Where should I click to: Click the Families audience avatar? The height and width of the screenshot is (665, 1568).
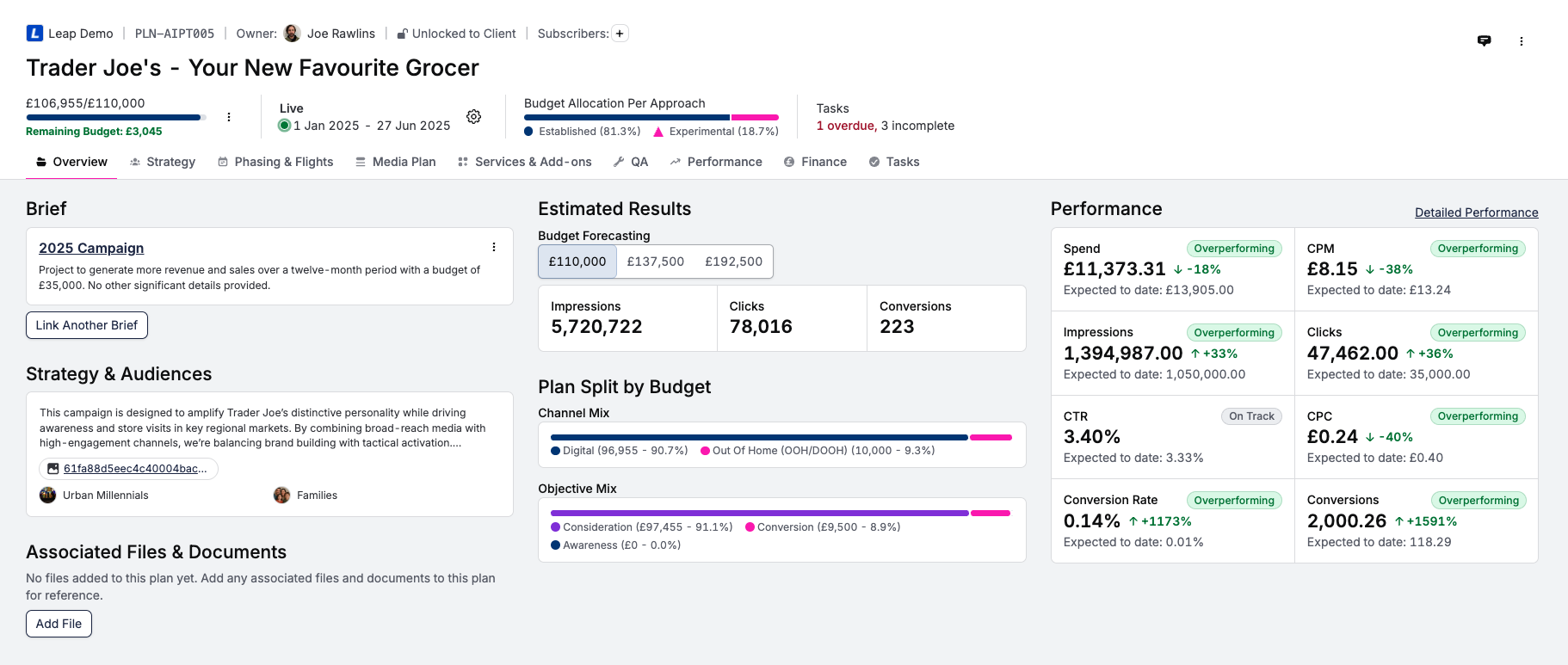(281, 495)
